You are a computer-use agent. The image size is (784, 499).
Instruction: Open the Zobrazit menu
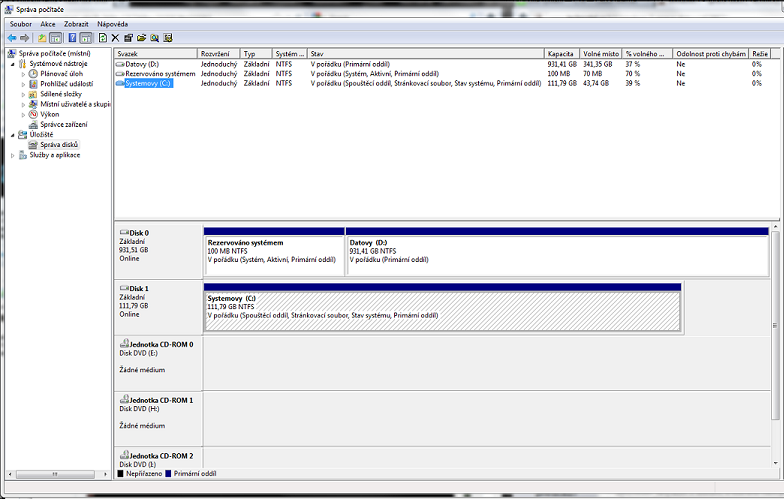(76, 23)
